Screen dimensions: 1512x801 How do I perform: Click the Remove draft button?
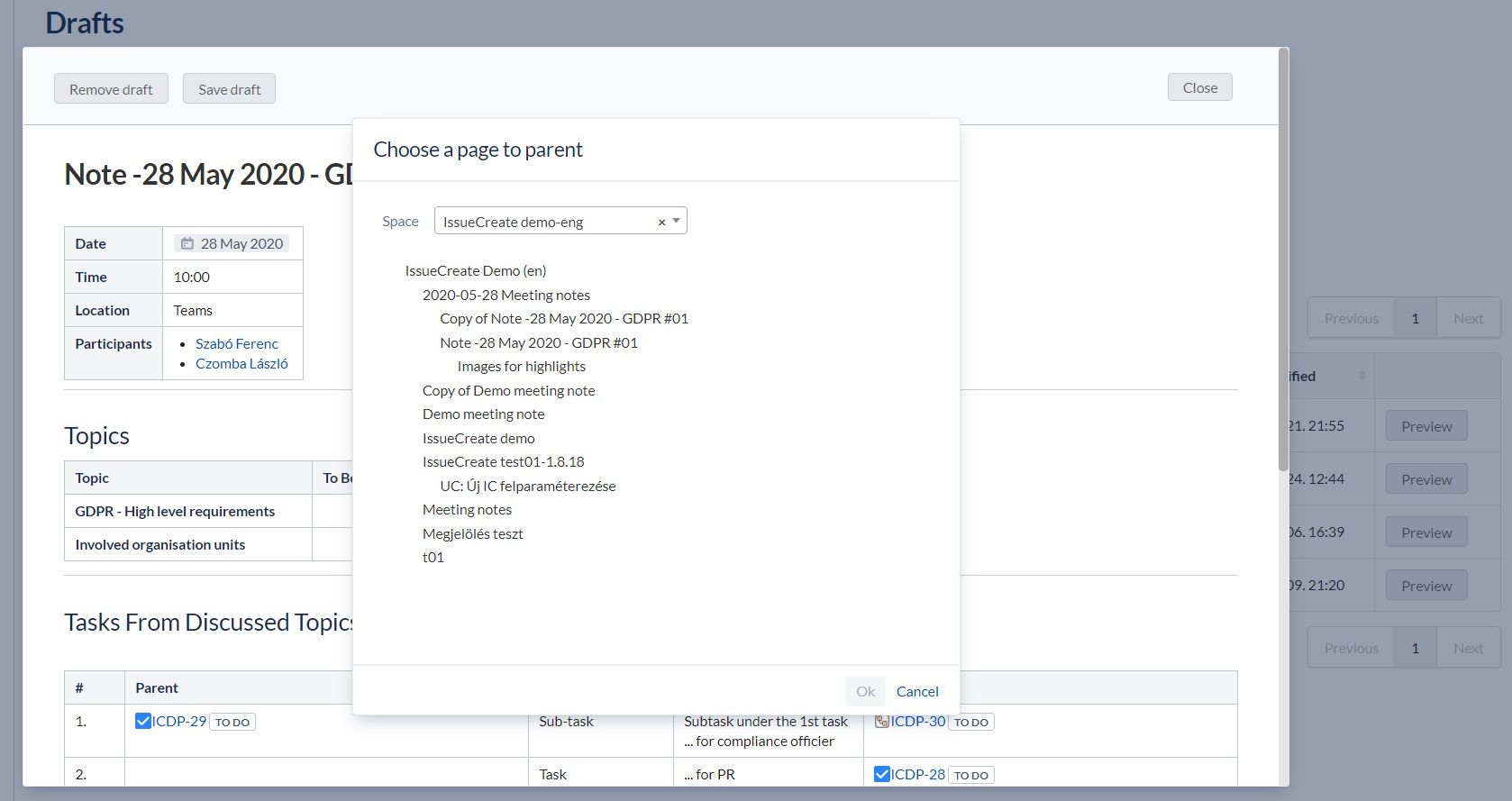(x=111, y=88)
